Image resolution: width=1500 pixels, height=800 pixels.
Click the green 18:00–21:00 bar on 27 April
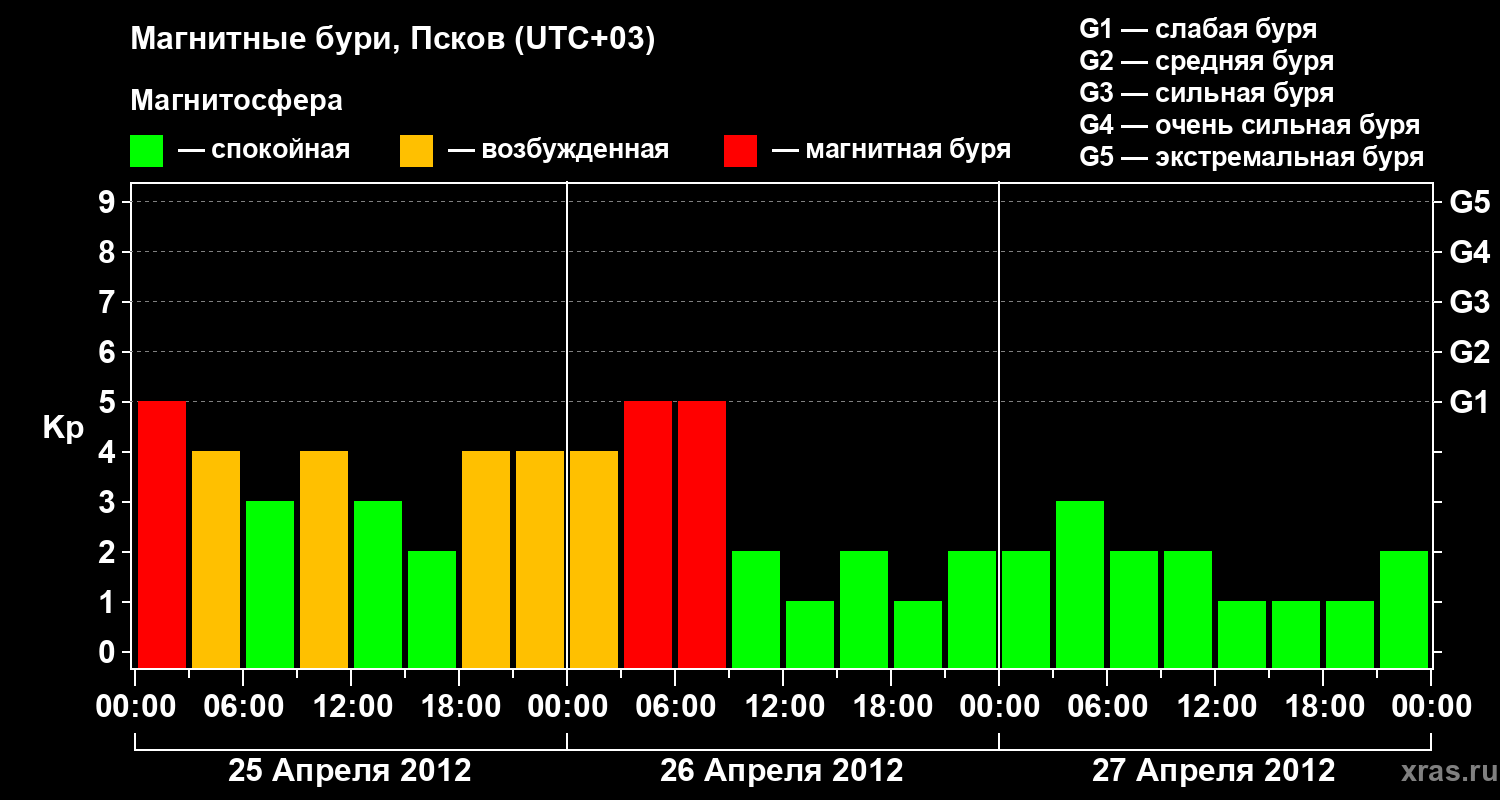point(1350,634)
